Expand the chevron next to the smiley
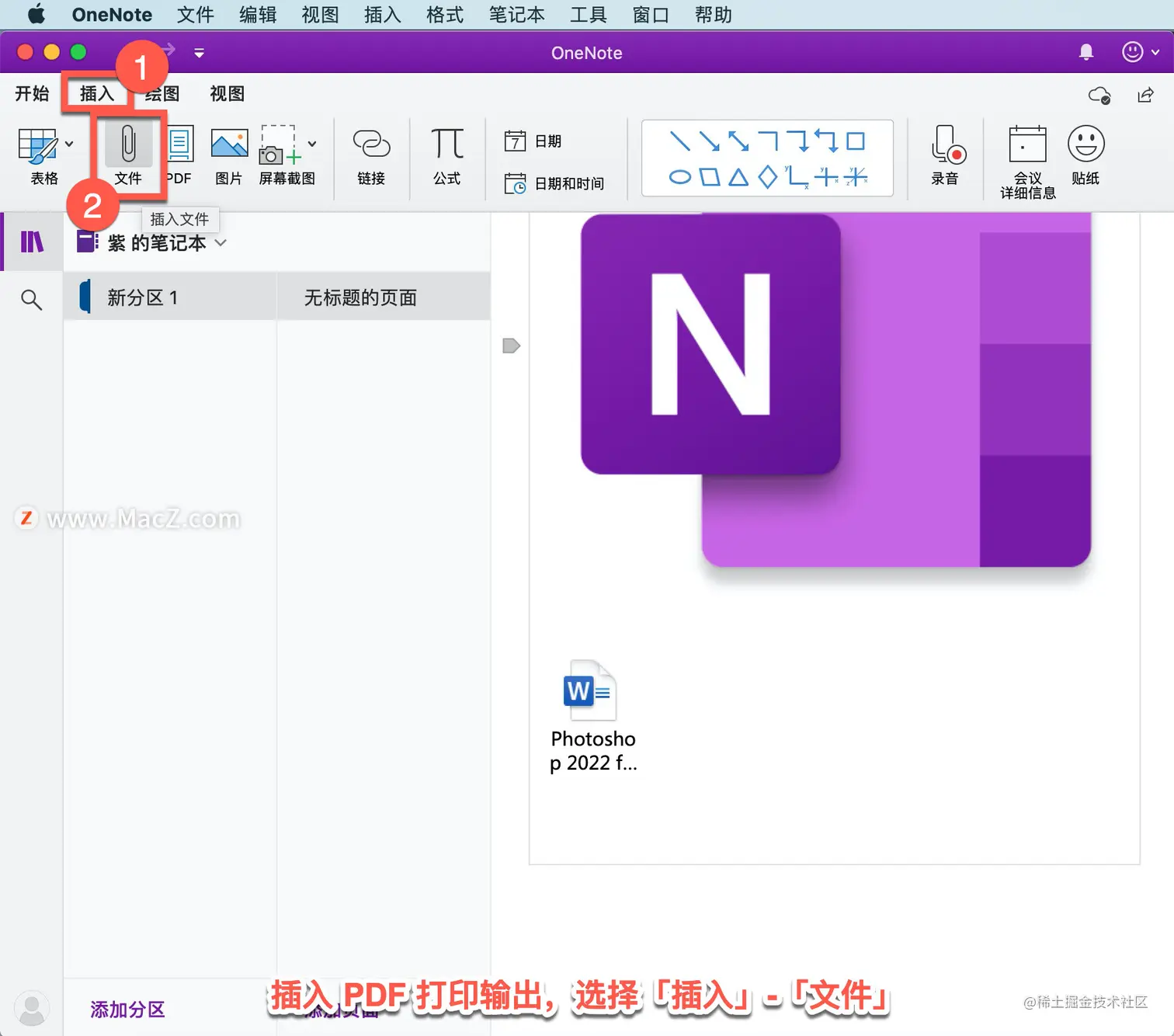 click(1155, 52)
